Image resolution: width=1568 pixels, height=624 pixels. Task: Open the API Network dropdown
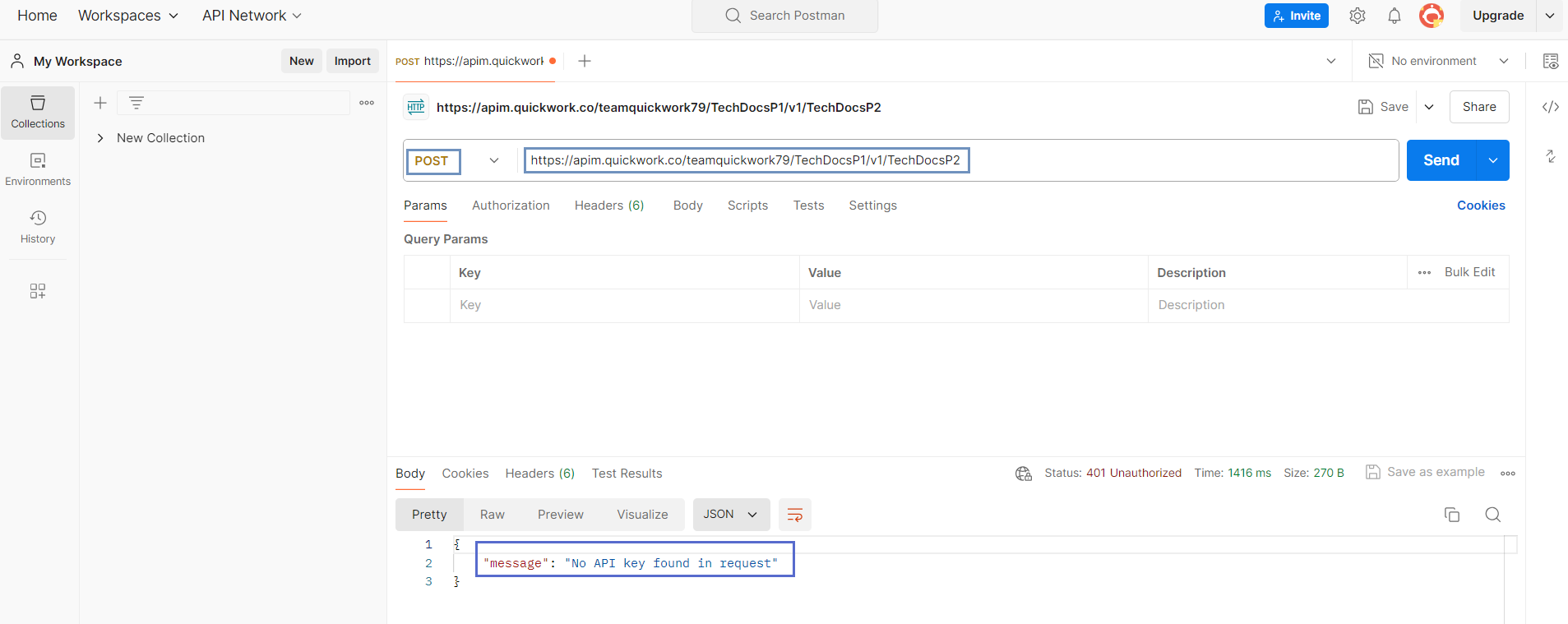coord(252,16)
